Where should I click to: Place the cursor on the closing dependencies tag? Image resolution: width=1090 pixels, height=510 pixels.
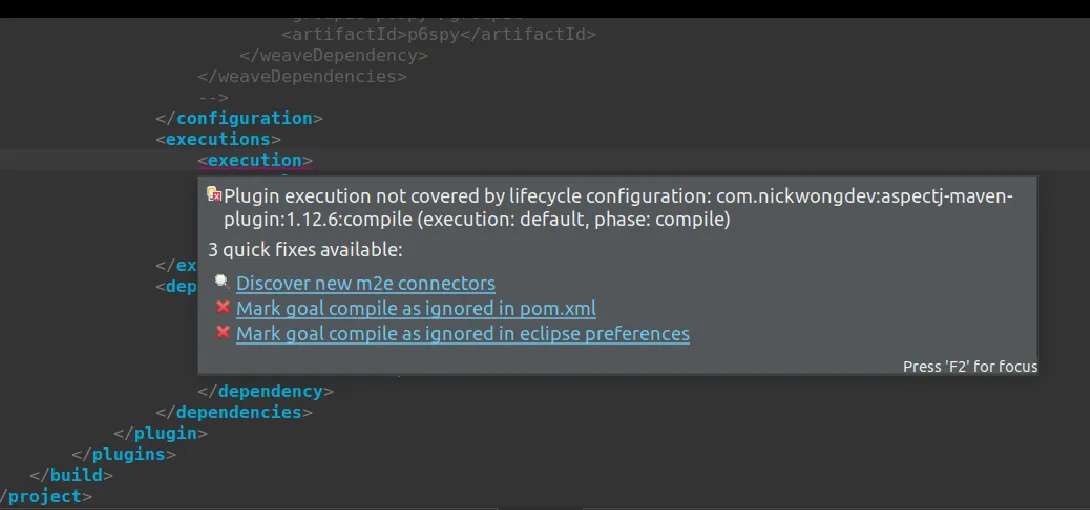pos(234,412)
